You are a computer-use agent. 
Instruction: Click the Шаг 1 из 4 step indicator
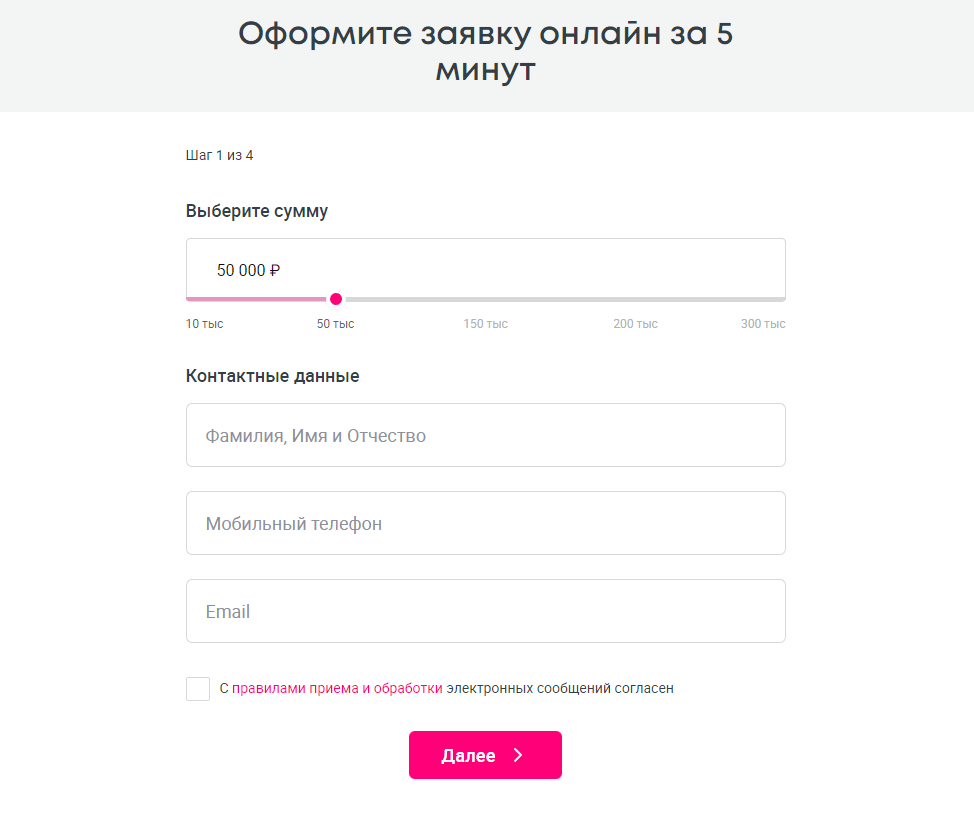218,155
